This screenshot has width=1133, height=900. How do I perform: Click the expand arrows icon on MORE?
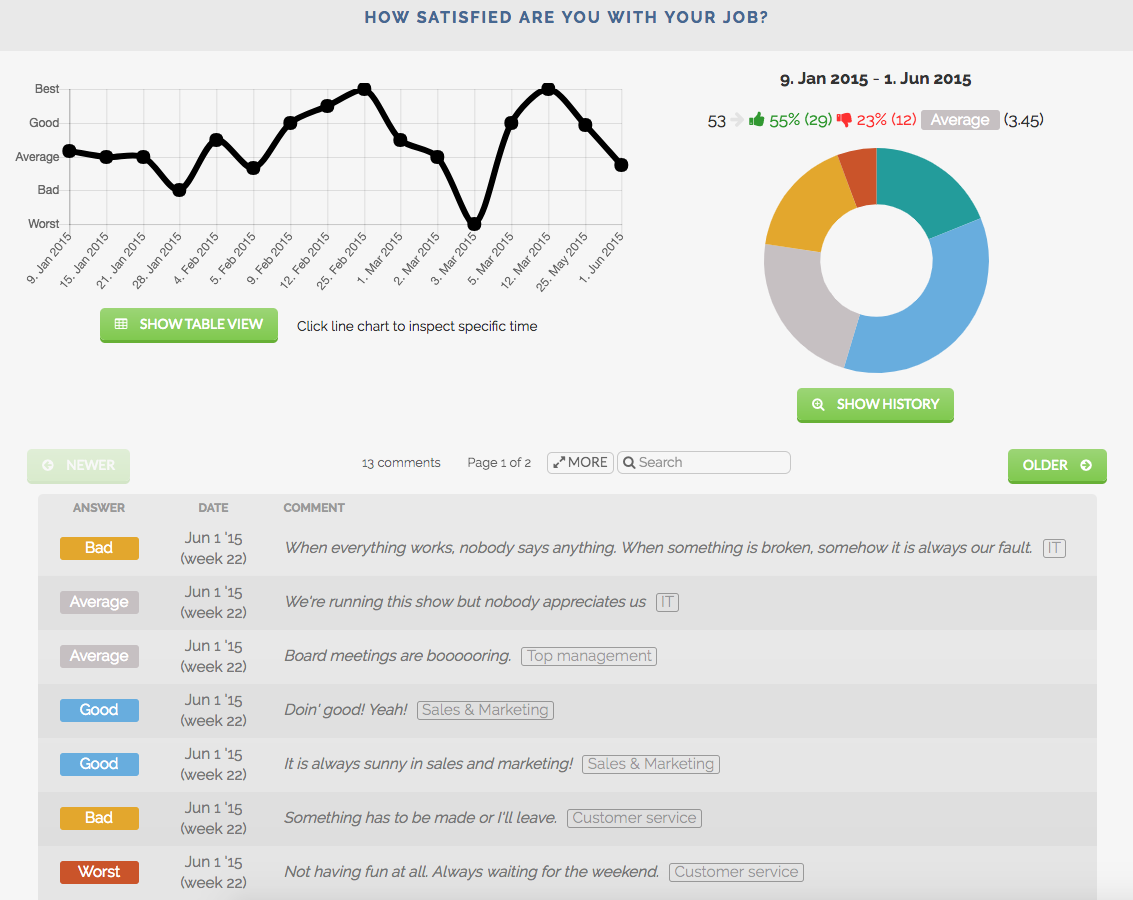pyautogui.click(x=559, y=462)
